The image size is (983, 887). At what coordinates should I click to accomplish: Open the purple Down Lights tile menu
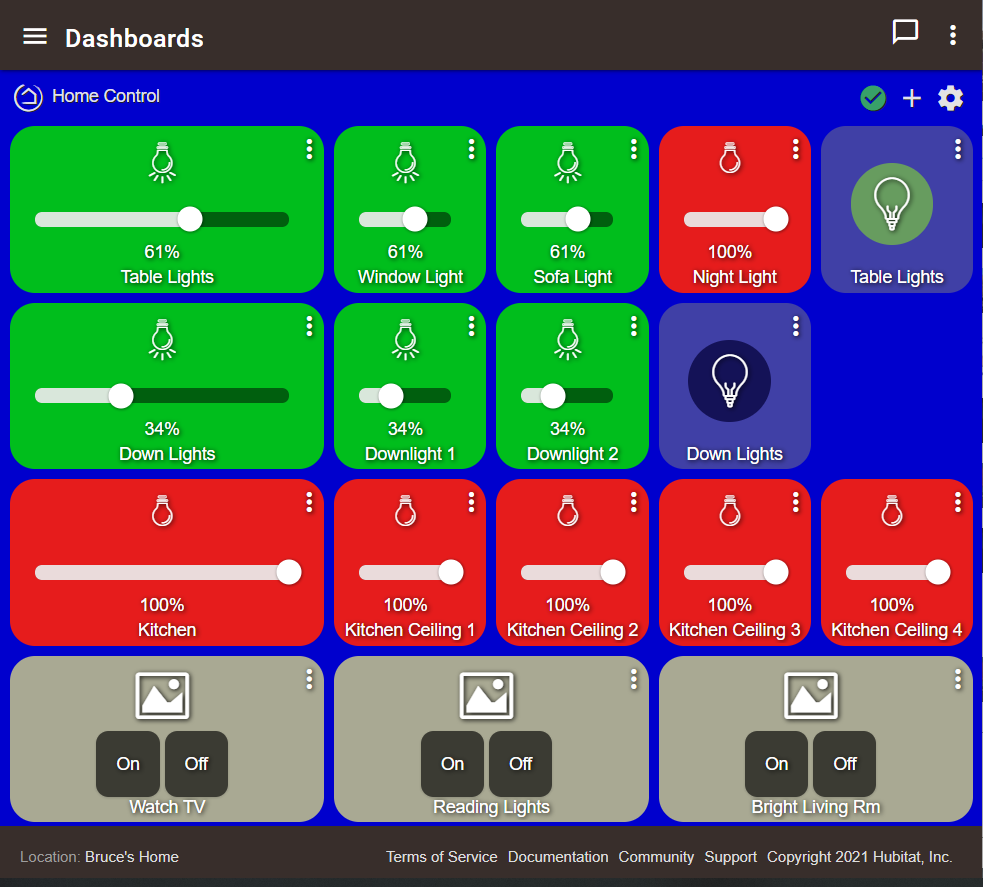coord(796,326)
